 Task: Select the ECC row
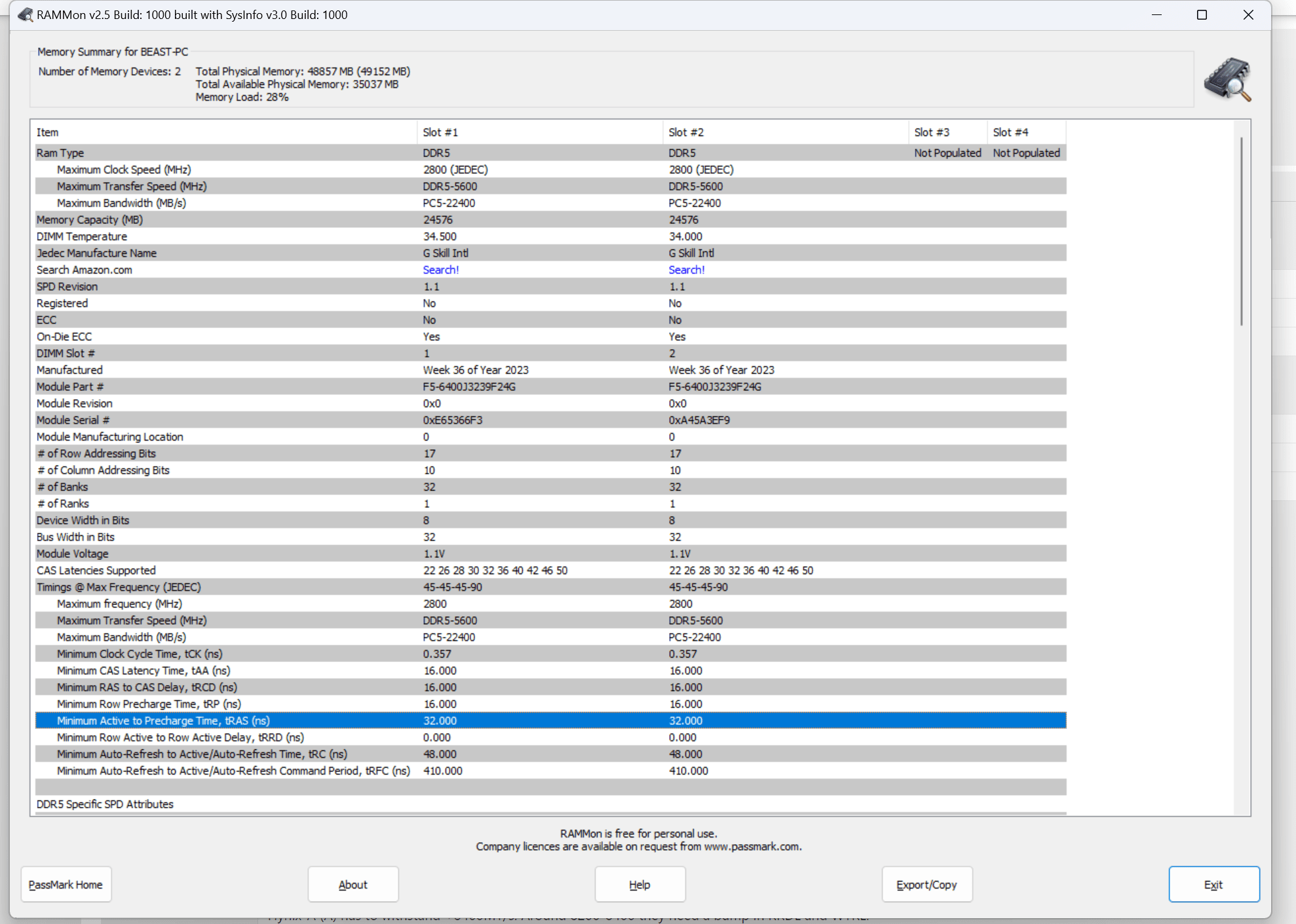pos(550,320)
